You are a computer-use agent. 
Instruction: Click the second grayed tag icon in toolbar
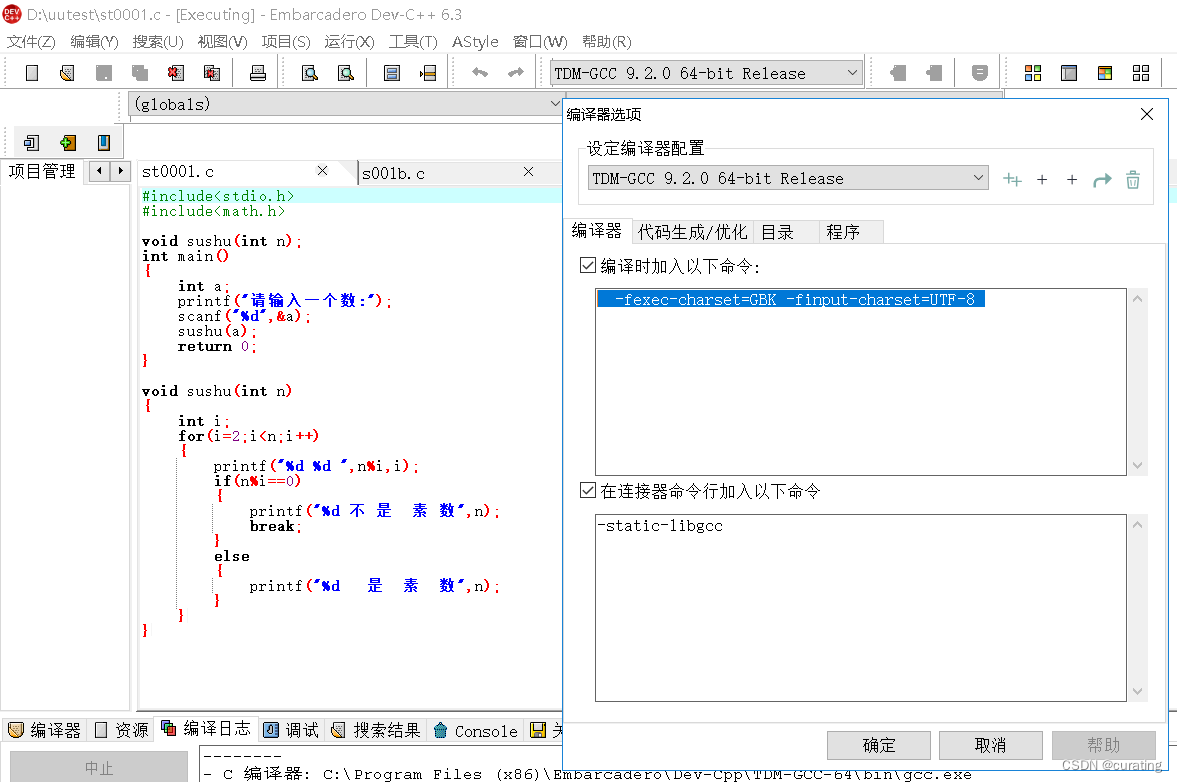934,73
